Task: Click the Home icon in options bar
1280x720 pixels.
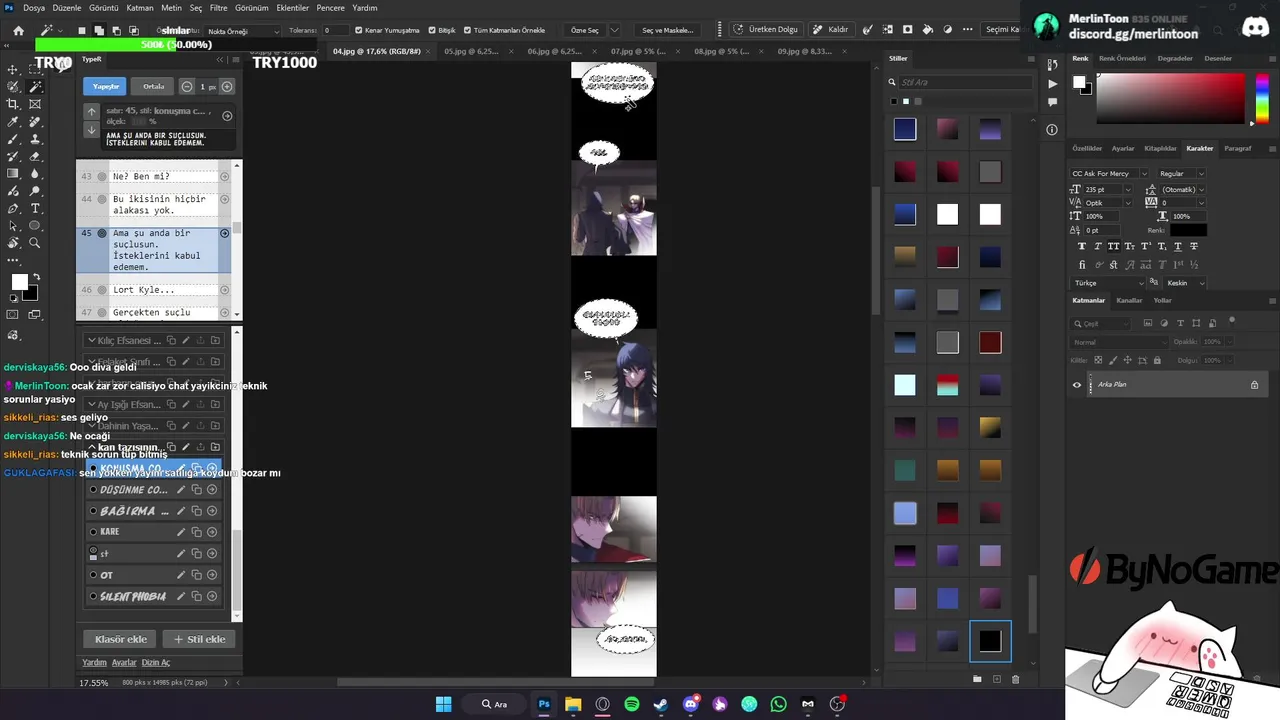Action: [18, 30]
